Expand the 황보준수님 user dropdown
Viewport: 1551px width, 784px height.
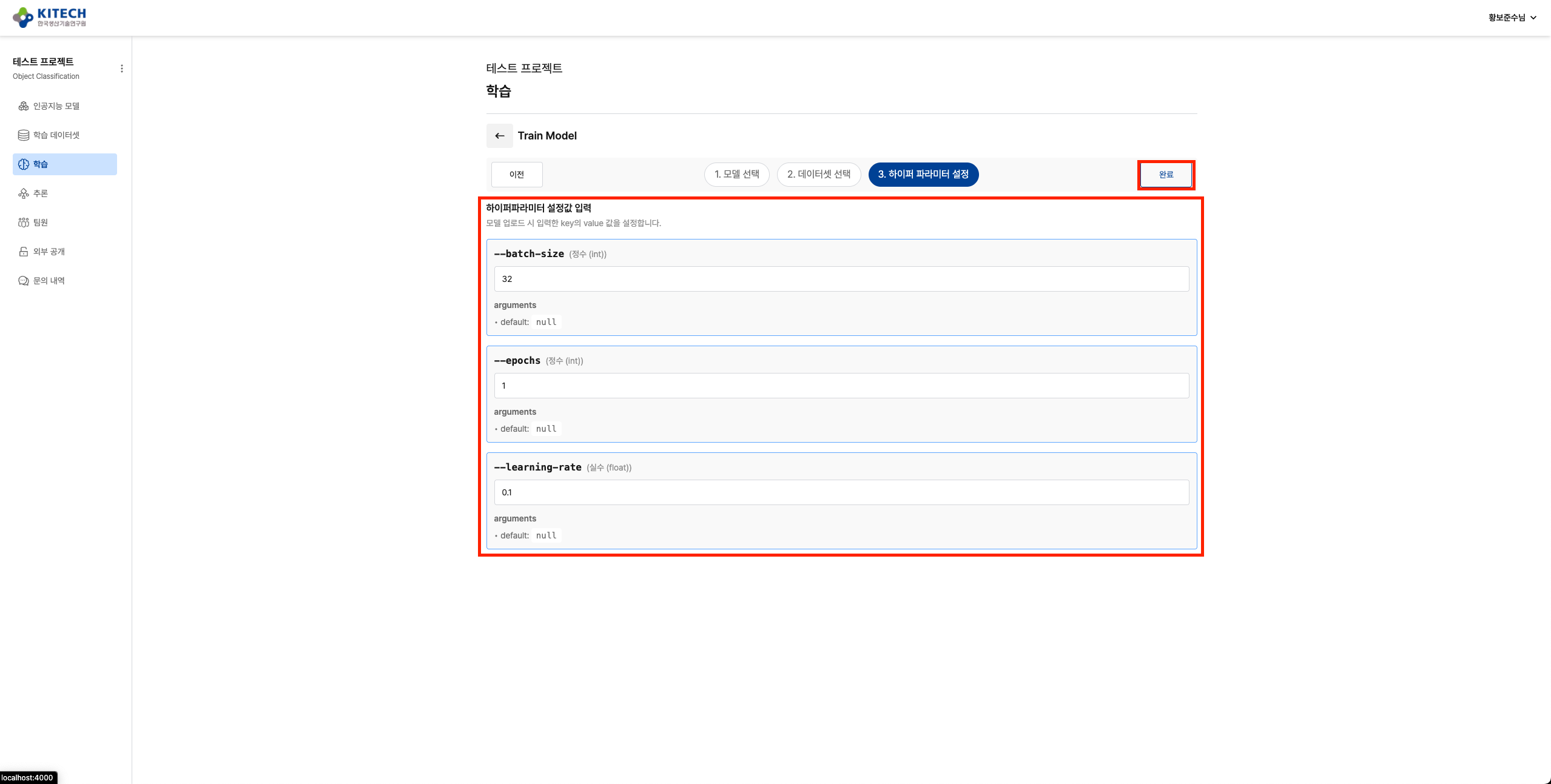(x=1512, y=18)
